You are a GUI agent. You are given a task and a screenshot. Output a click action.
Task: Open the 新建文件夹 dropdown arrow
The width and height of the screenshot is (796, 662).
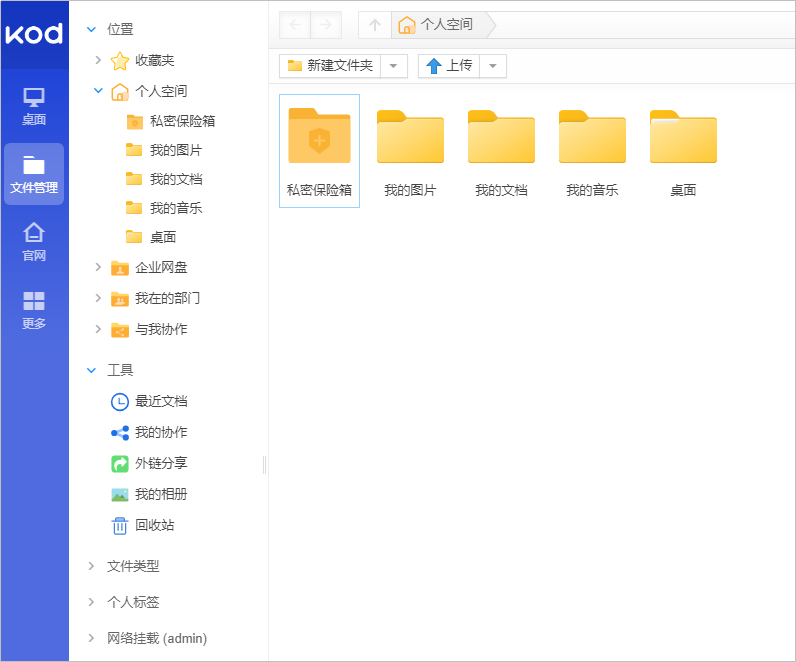click(393, 66)
